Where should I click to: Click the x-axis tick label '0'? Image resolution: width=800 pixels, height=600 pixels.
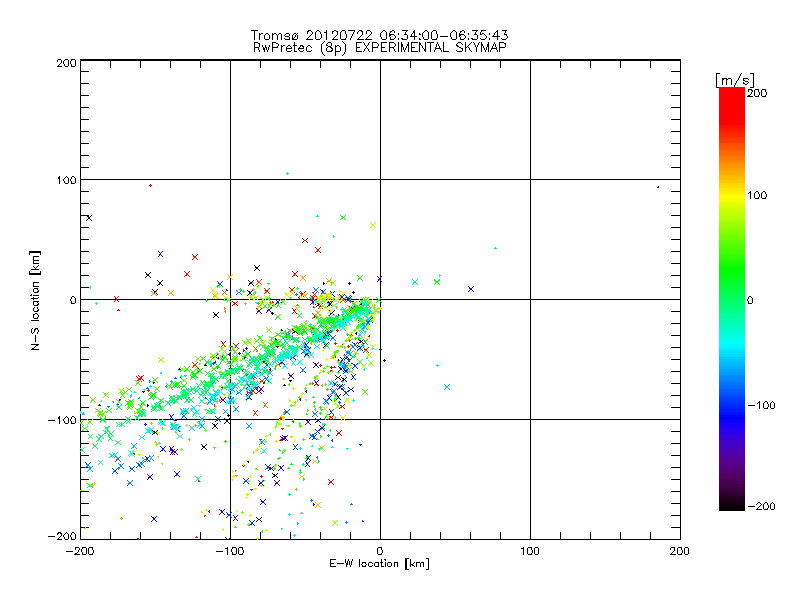pos(380,551)
